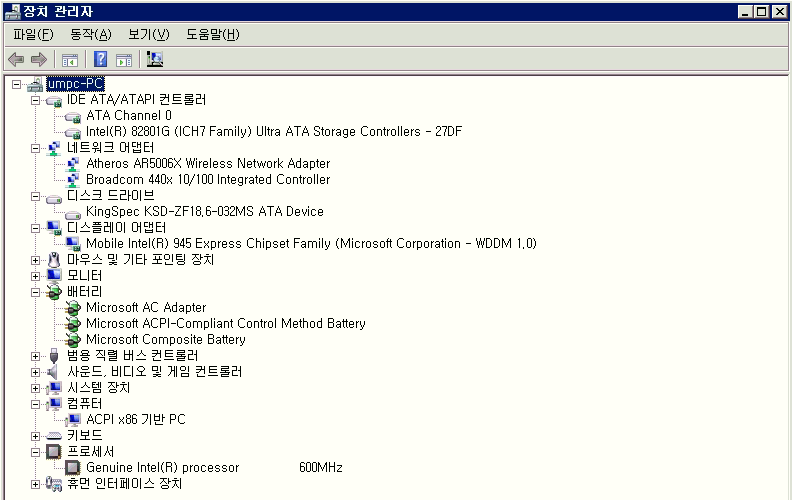Collapse the 프로세서 branch
This screenshot has height=500, width=792.
35,453
